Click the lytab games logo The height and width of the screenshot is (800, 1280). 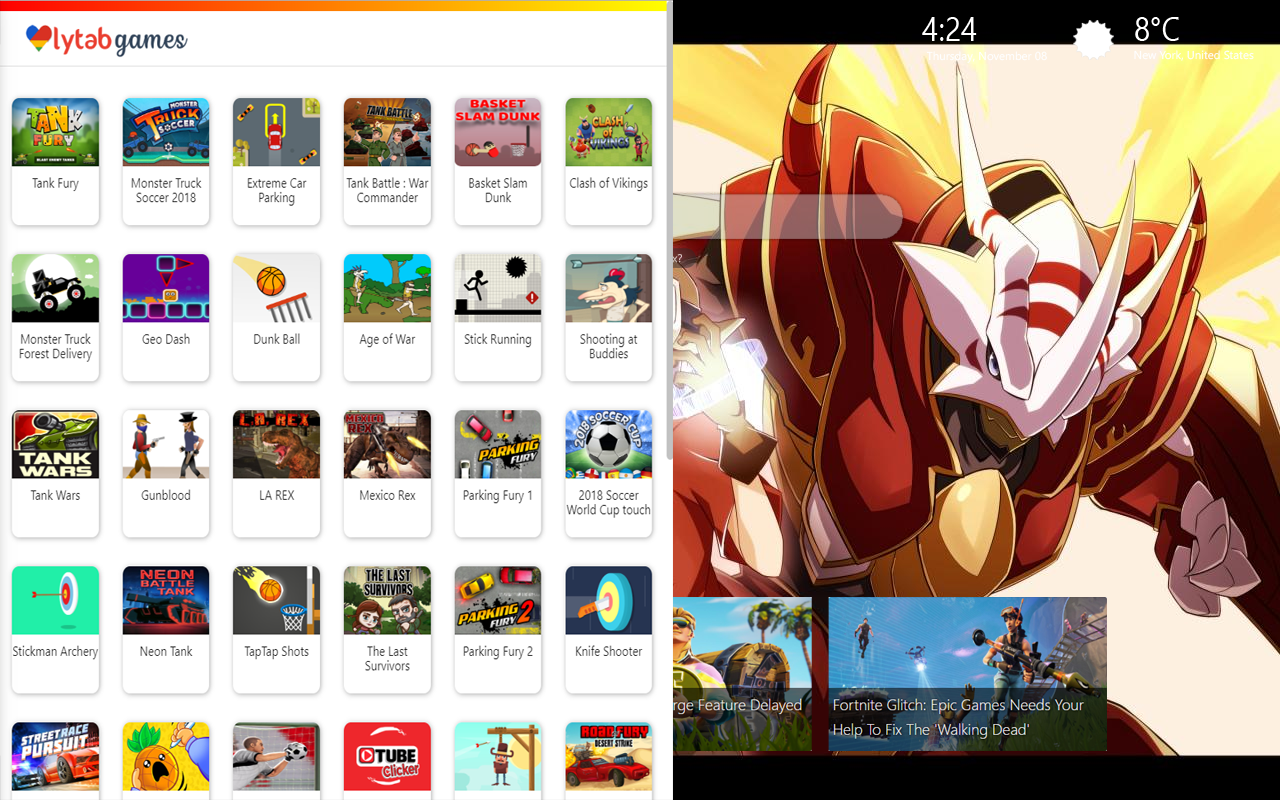pos(107,40)
